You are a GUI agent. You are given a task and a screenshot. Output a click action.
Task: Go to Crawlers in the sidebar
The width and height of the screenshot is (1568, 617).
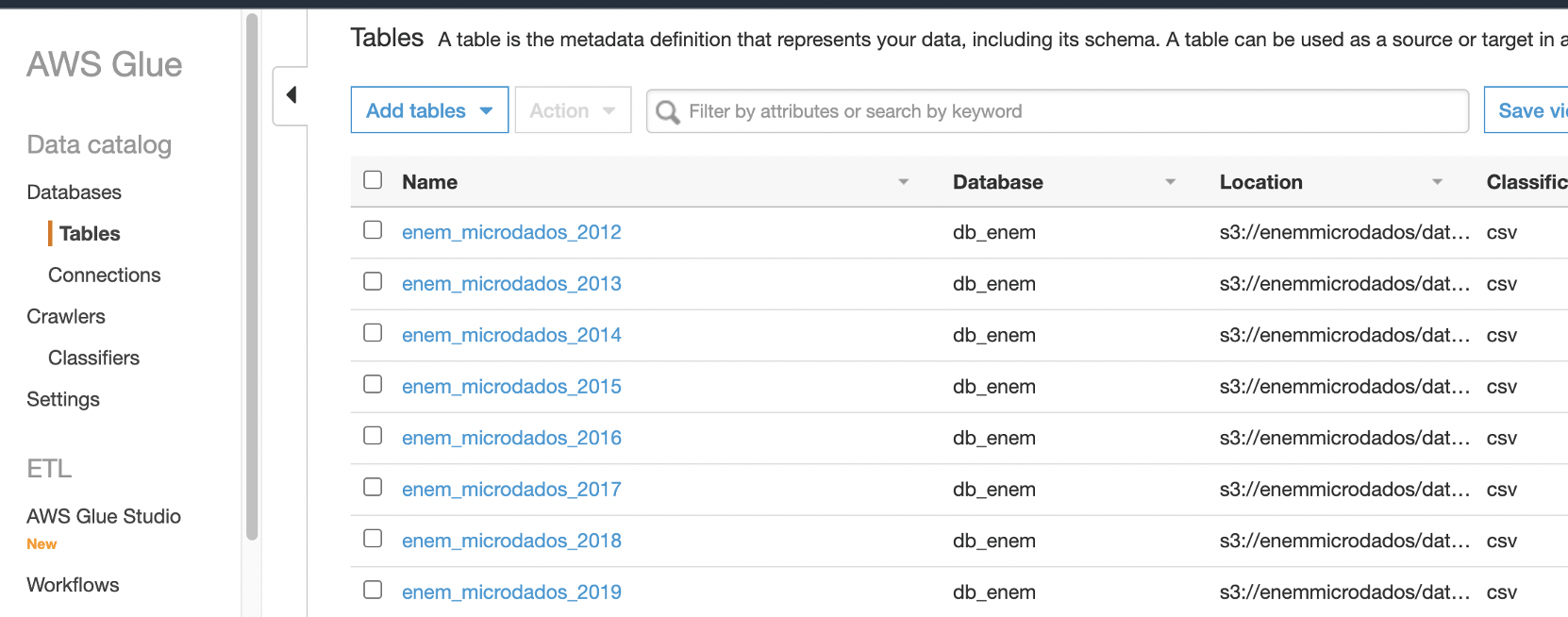[66, 317]
